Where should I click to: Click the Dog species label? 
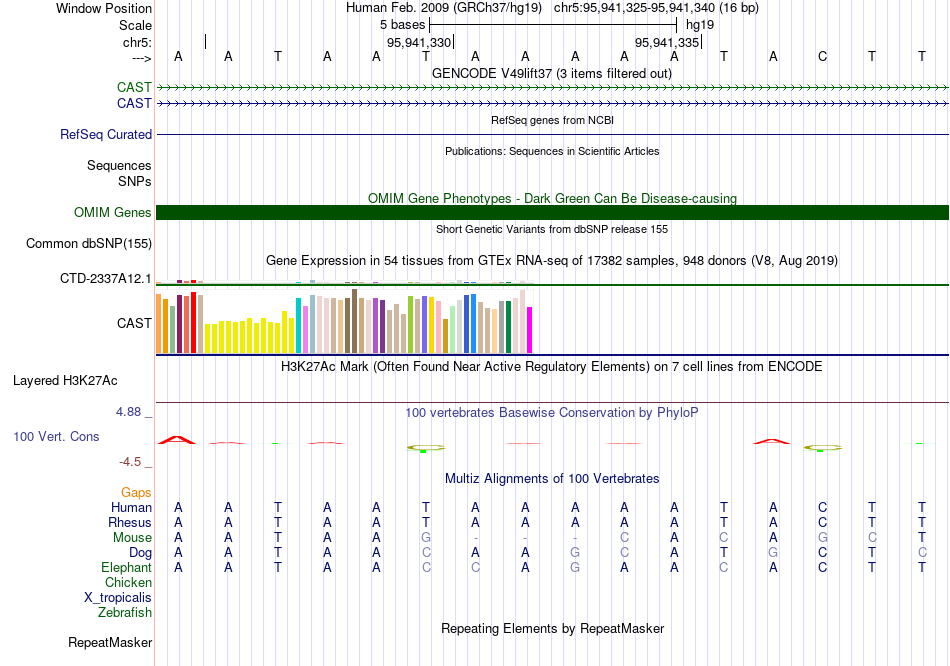click(140, 553)
